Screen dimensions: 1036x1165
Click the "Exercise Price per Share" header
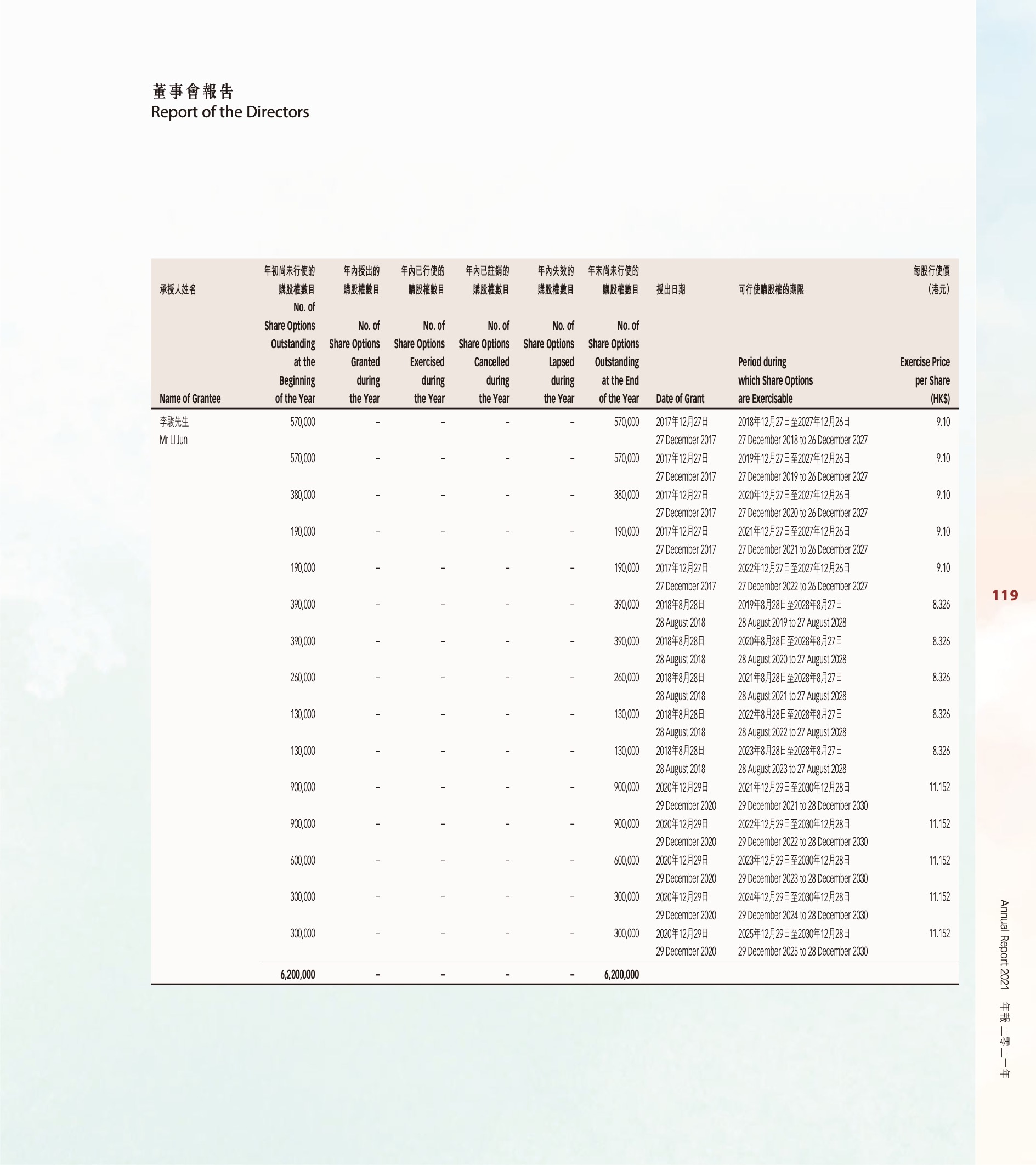tap(924, 380)
